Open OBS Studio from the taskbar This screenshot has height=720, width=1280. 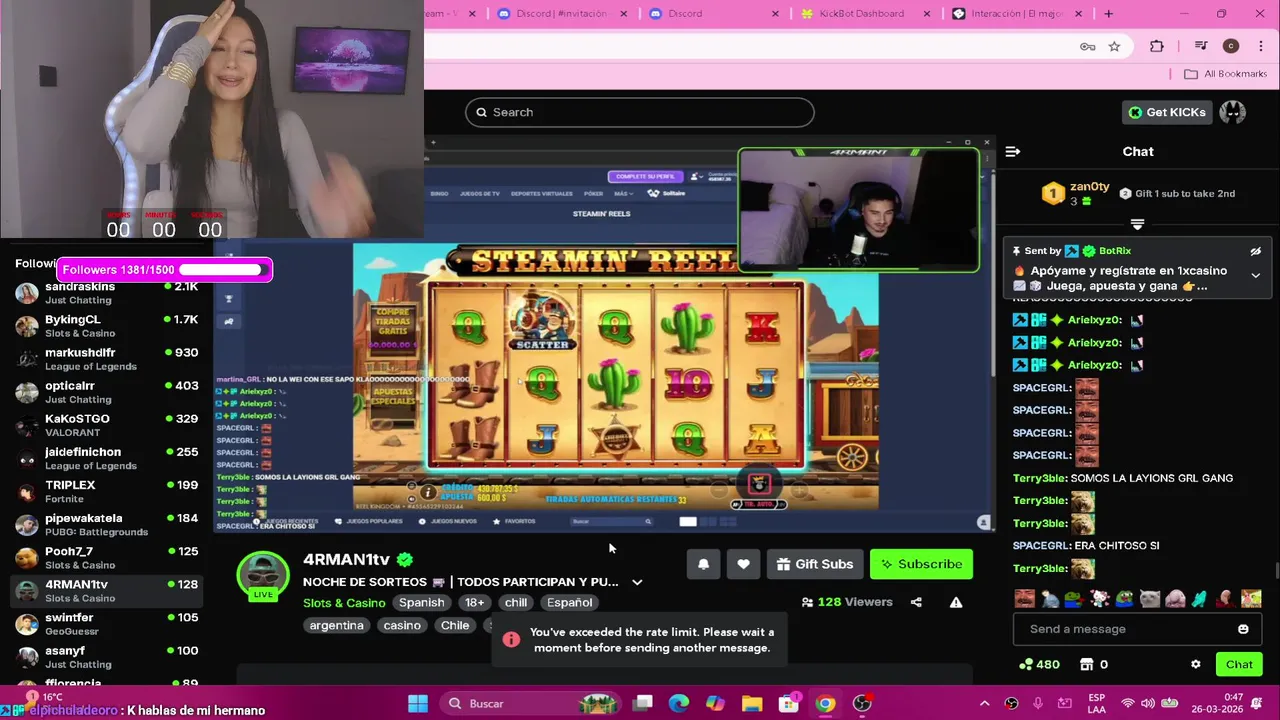click(x=862, y=703)
